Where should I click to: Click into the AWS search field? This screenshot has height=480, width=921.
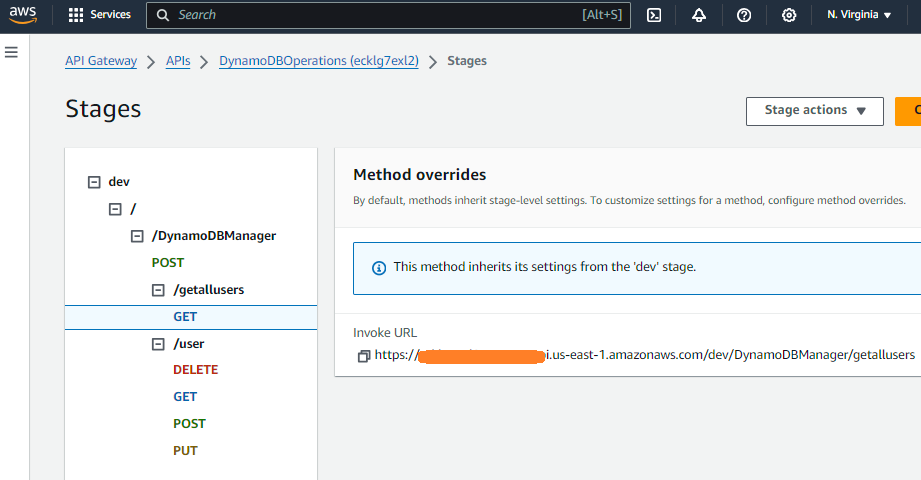pos(380,15)
